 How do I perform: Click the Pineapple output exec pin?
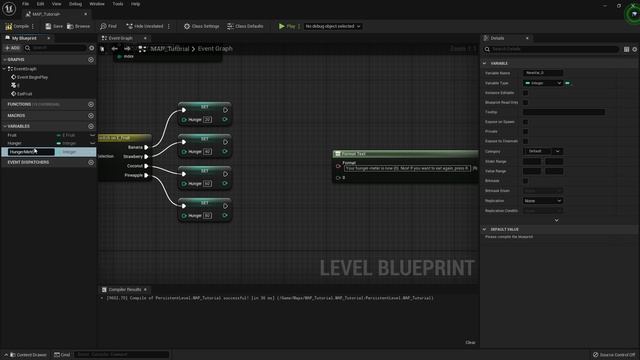tap(146, 176)
